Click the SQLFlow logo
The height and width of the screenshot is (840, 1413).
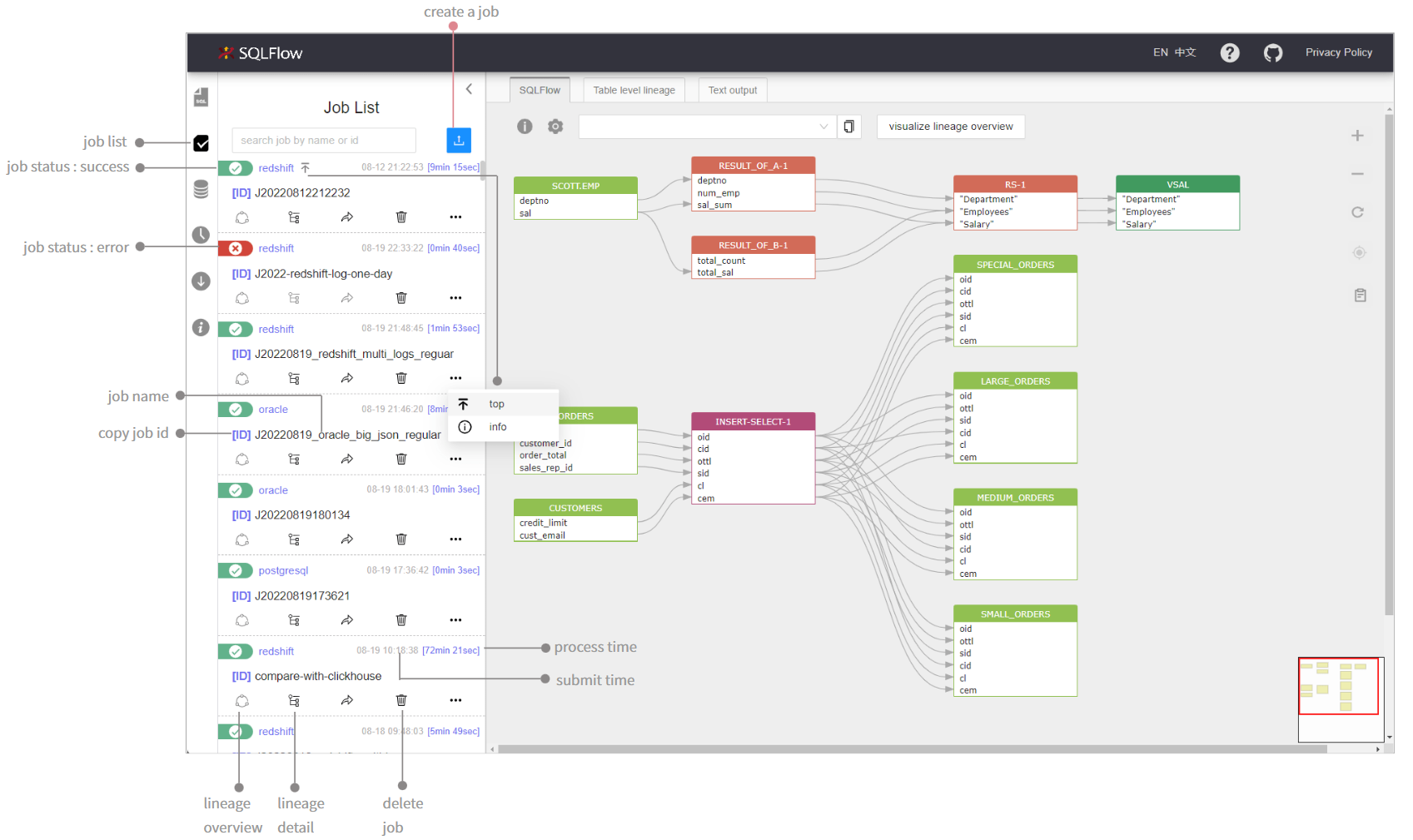pos(260,52)
